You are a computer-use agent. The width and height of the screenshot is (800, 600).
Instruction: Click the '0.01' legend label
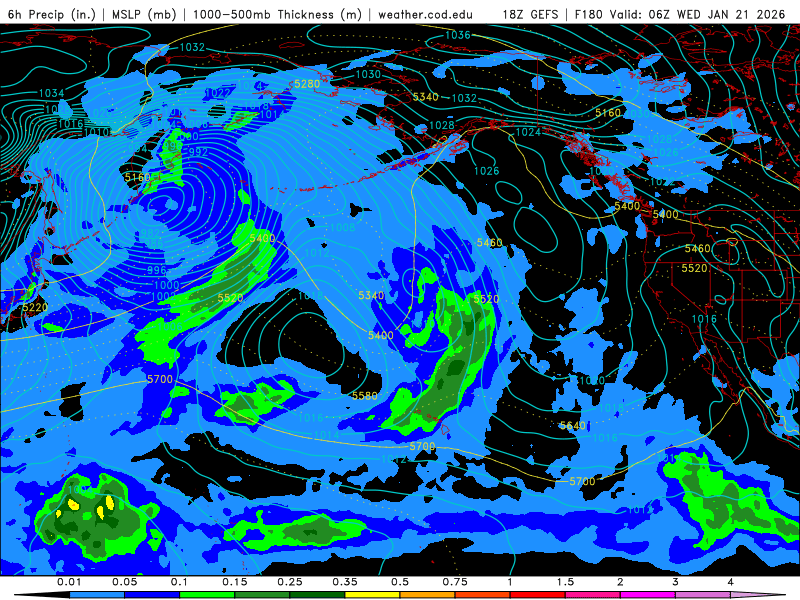point(69,582)
